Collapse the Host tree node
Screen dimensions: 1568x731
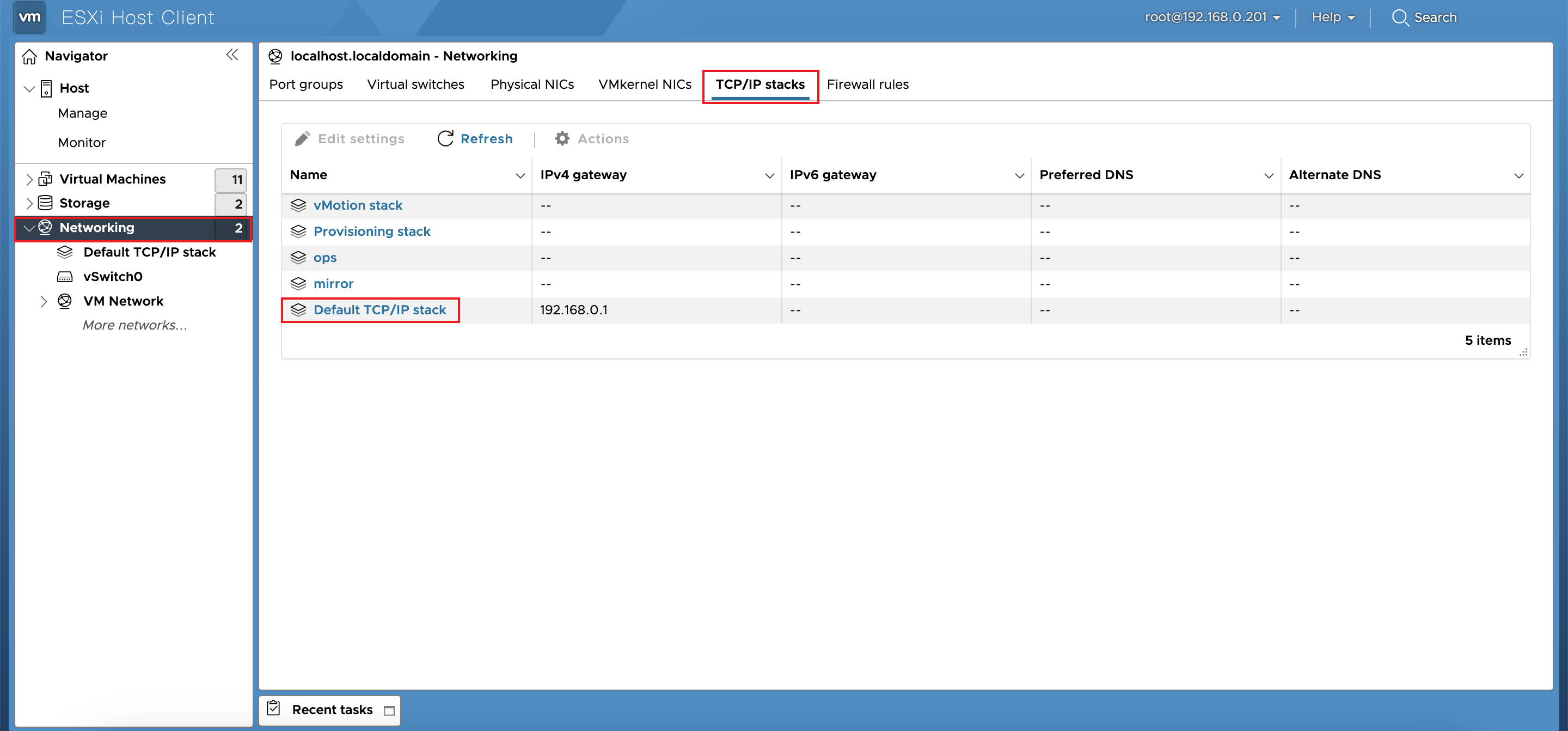pos(29,89)
